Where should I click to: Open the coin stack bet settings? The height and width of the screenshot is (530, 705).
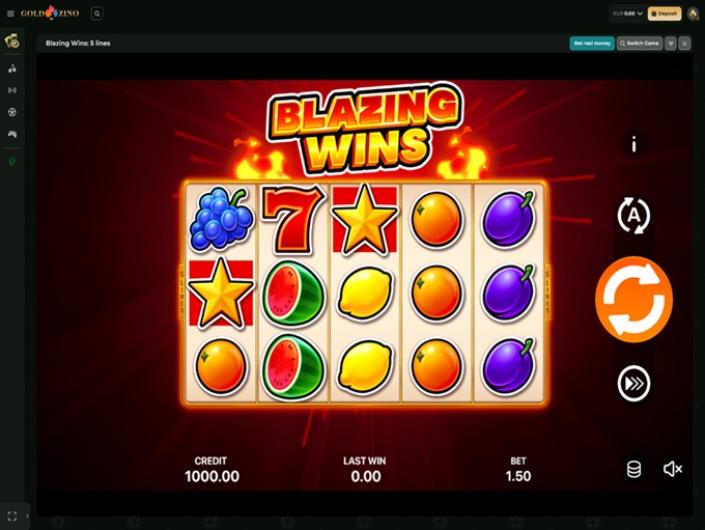tap(634, 469)
